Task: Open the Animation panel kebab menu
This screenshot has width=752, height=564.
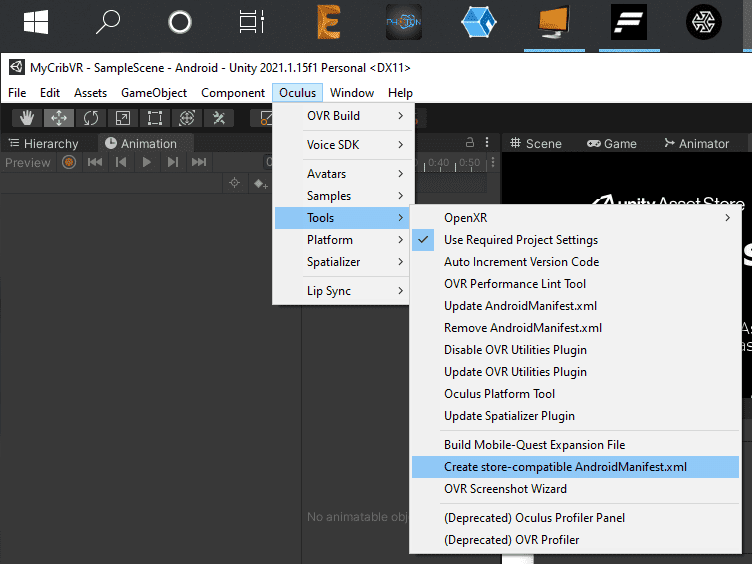Action: [x=487, y=142]
